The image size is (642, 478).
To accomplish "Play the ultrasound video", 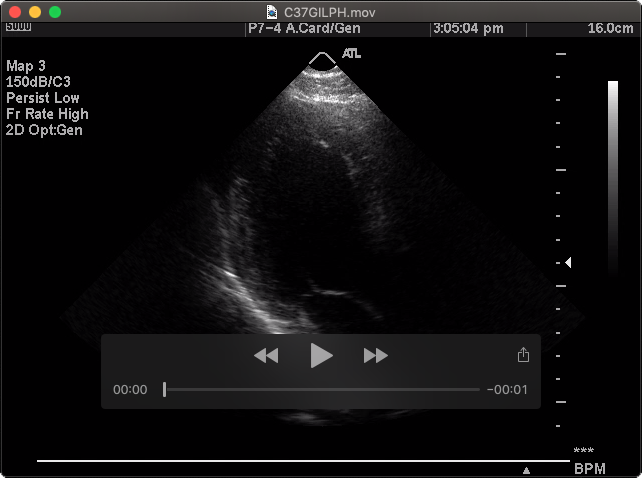I will point(320,355).
